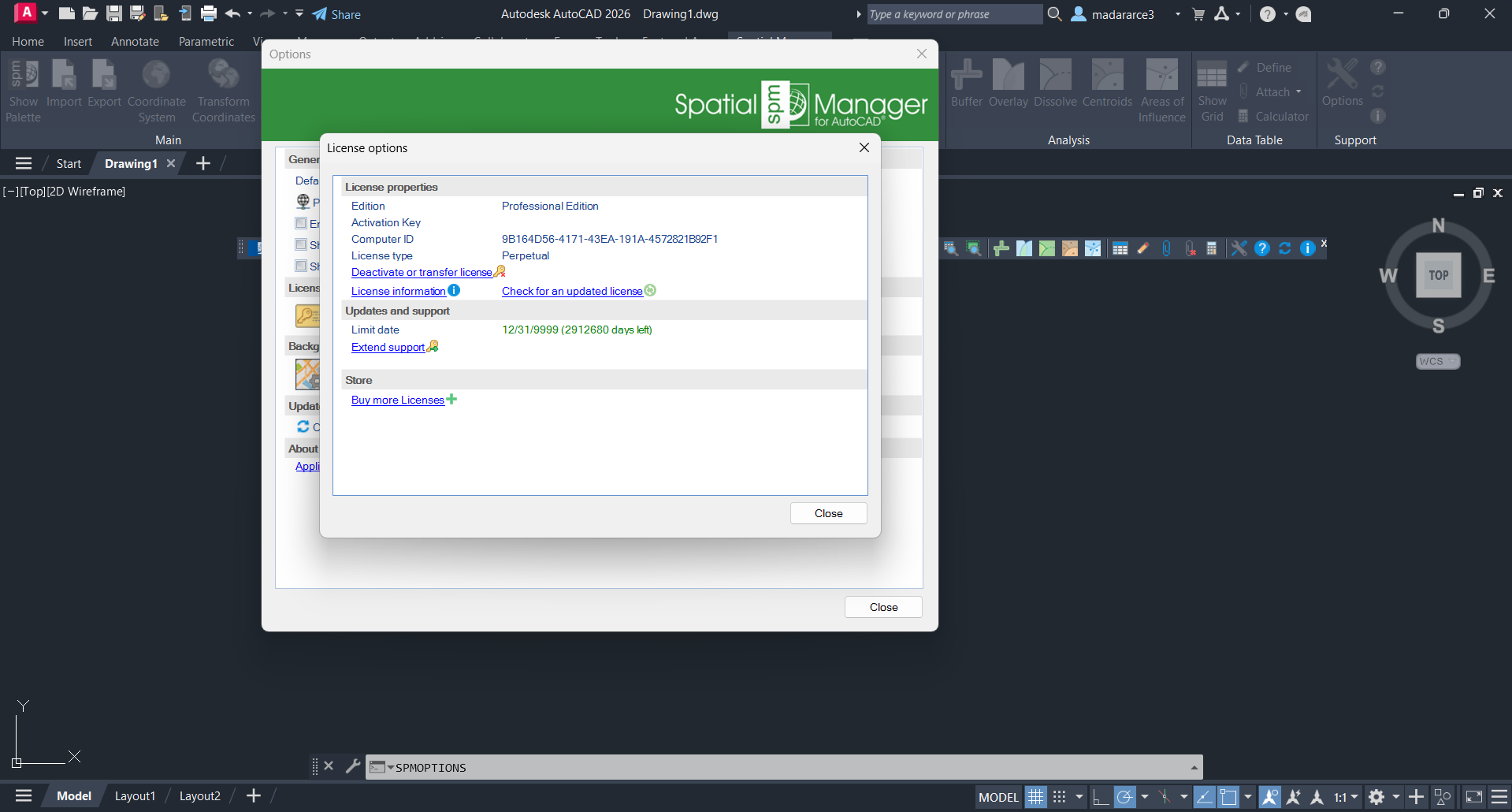Toggle isometric drafting in status bar
The image size is (1512, 812).
[x=1165, y=797]
